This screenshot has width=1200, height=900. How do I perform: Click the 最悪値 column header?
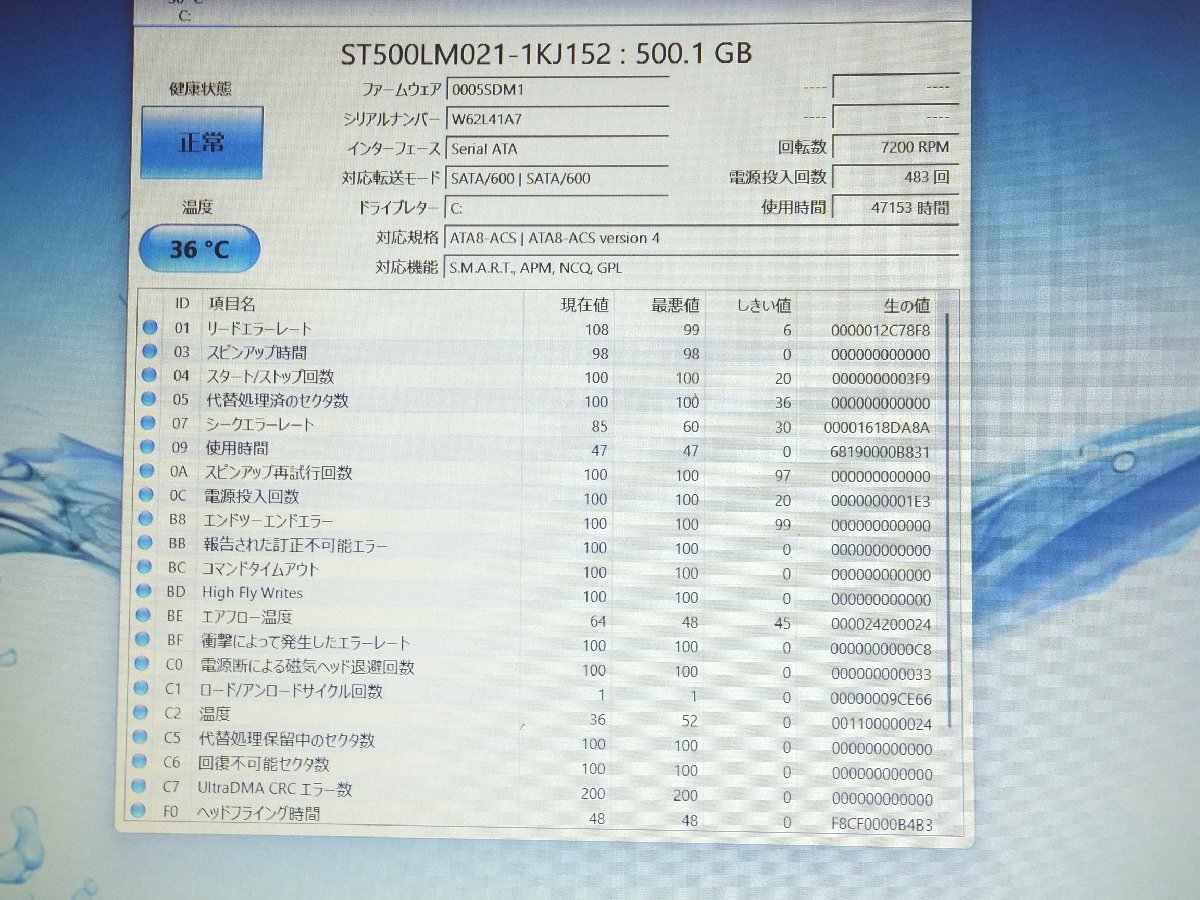pos(675,304)
